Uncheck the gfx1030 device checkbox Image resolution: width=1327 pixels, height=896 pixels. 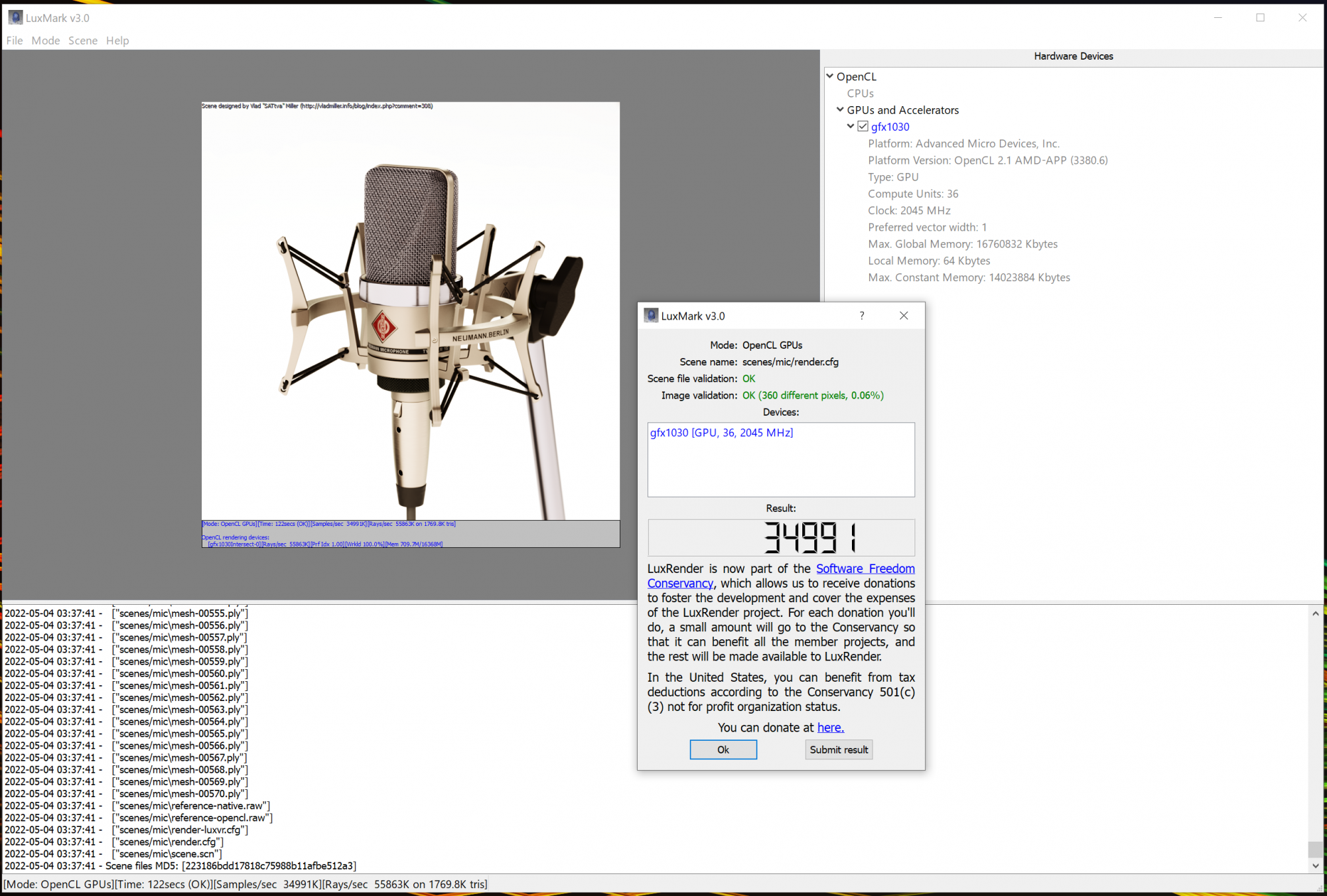tap(863, 126)
